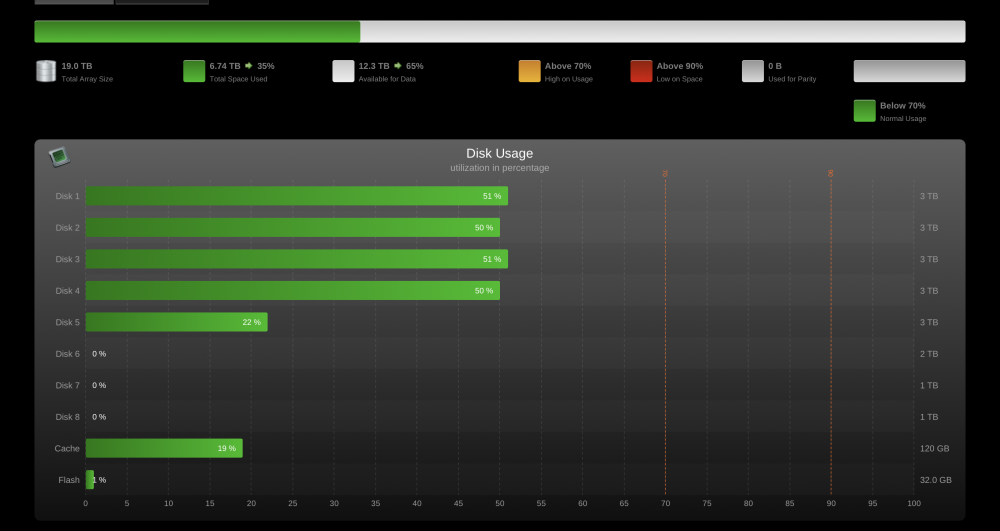Click the 'utilization in percentage' subtitle

click(x=499, y=168)
